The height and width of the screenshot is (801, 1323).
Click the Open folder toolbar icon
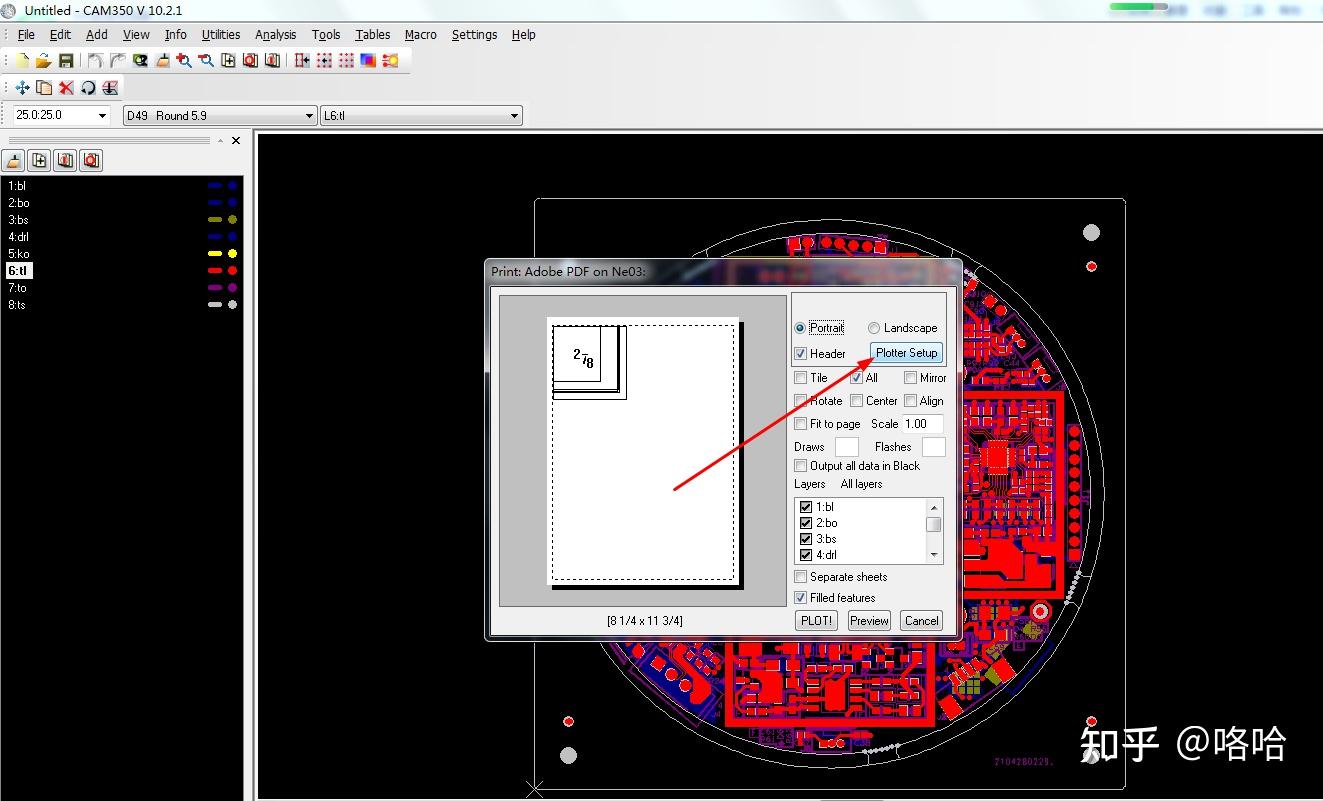[44, 61]
